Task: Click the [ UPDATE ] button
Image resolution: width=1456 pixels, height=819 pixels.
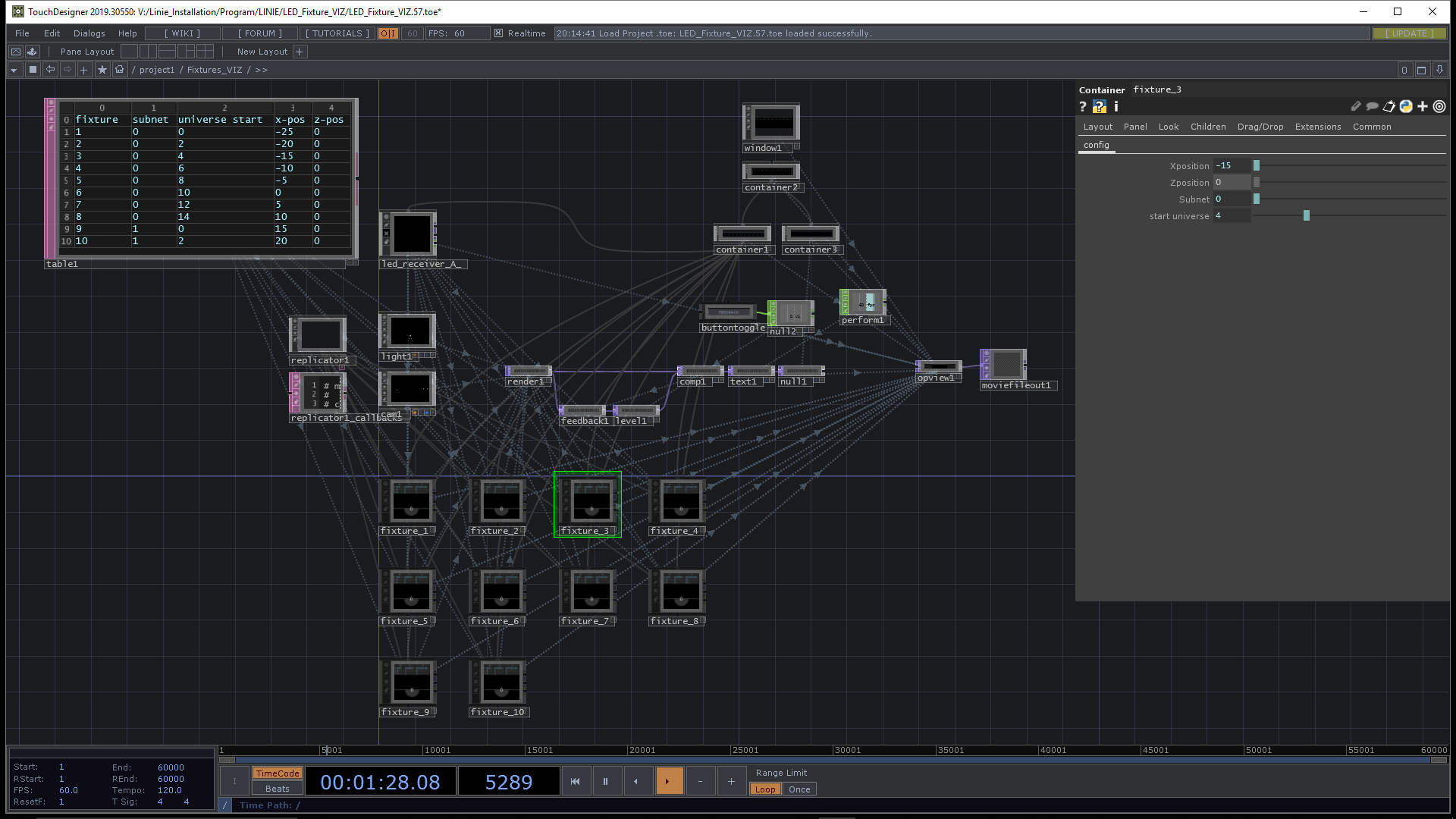Action: 1409,33
